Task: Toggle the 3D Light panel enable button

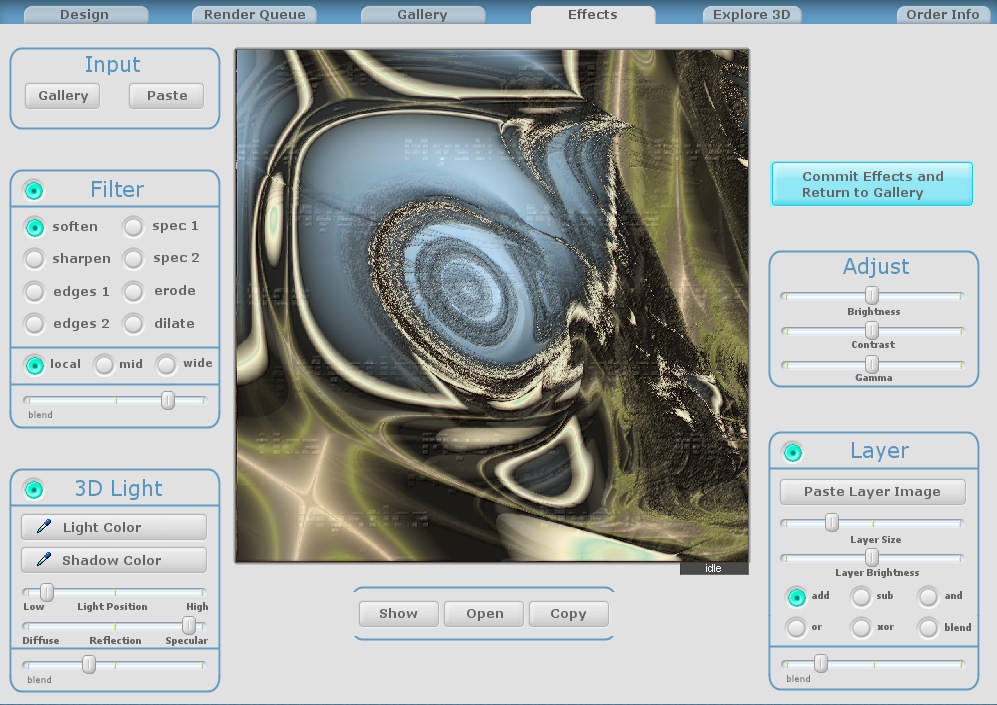Action: point(34,488)
